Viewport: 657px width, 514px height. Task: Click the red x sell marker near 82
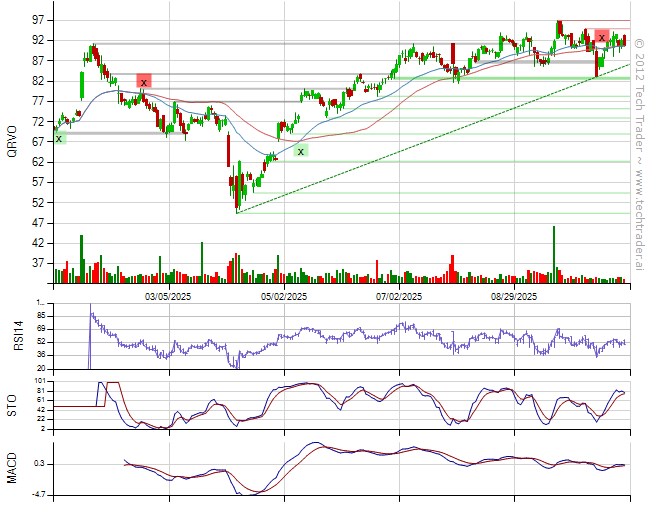pyautogui.click(x=144, y=82)
